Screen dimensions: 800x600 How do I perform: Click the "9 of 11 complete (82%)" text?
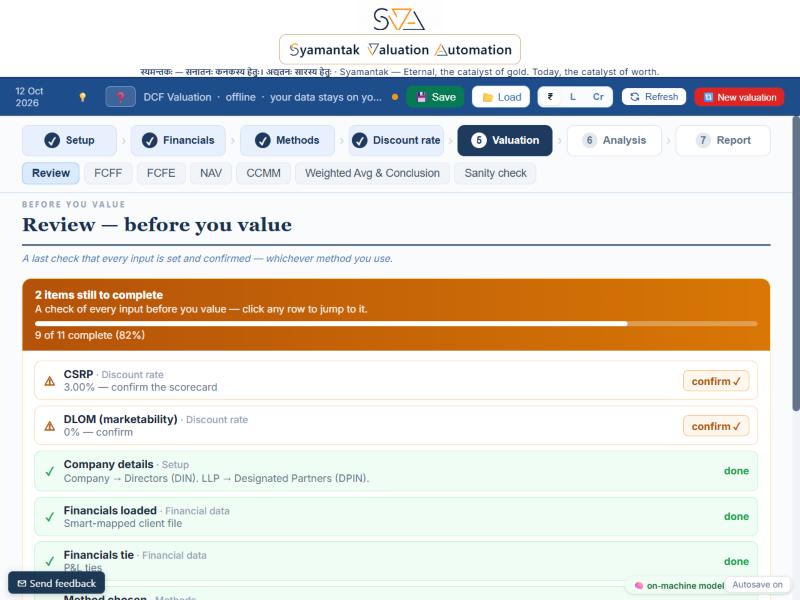tap(90, 335)
